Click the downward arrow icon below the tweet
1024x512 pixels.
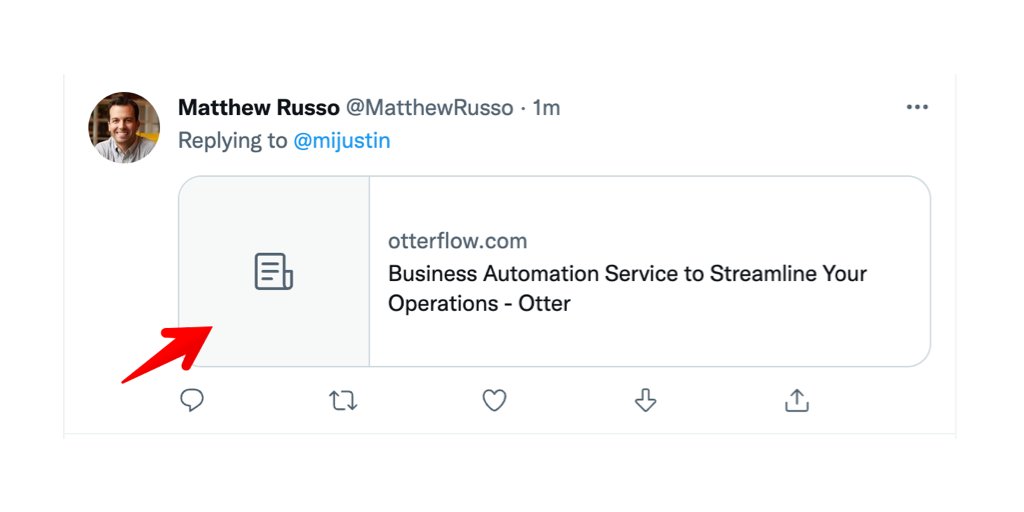645,401
